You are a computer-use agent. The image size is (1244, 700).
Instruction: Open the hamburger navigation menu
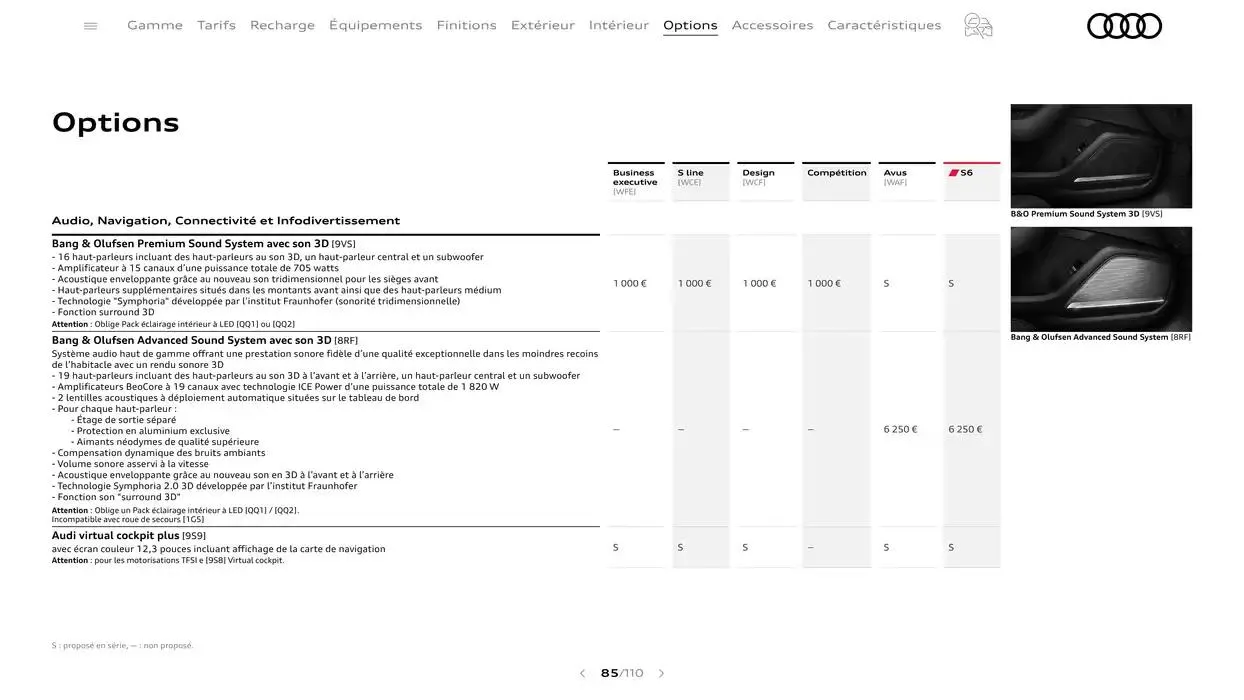pos(89,24)
